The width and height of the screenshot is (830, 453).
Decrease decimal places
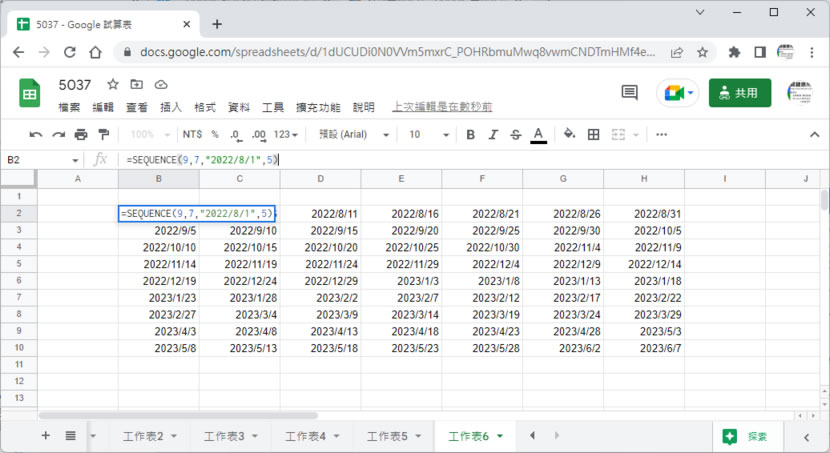pos(236,135)
